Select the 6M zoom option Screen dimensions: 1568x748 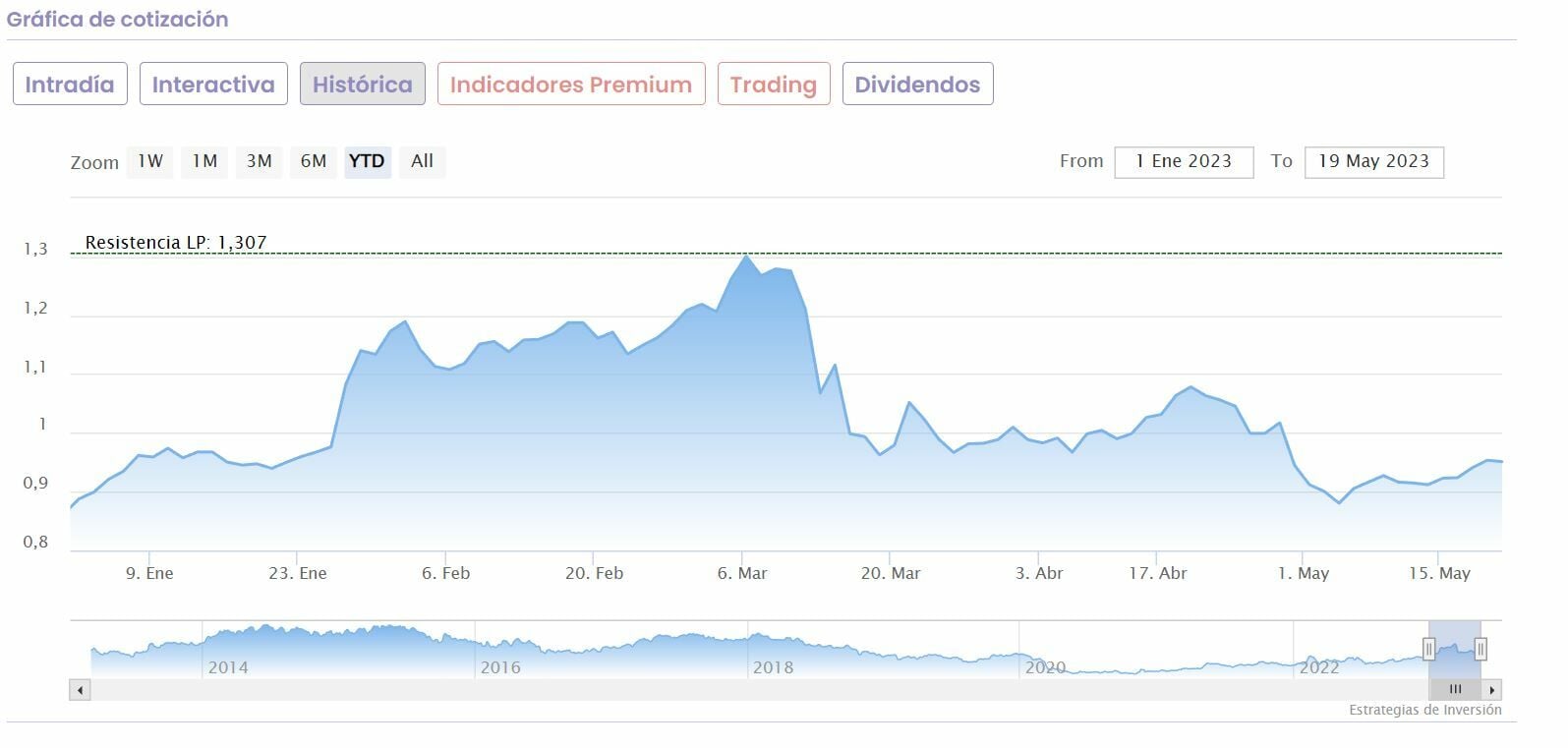(314, 161)
